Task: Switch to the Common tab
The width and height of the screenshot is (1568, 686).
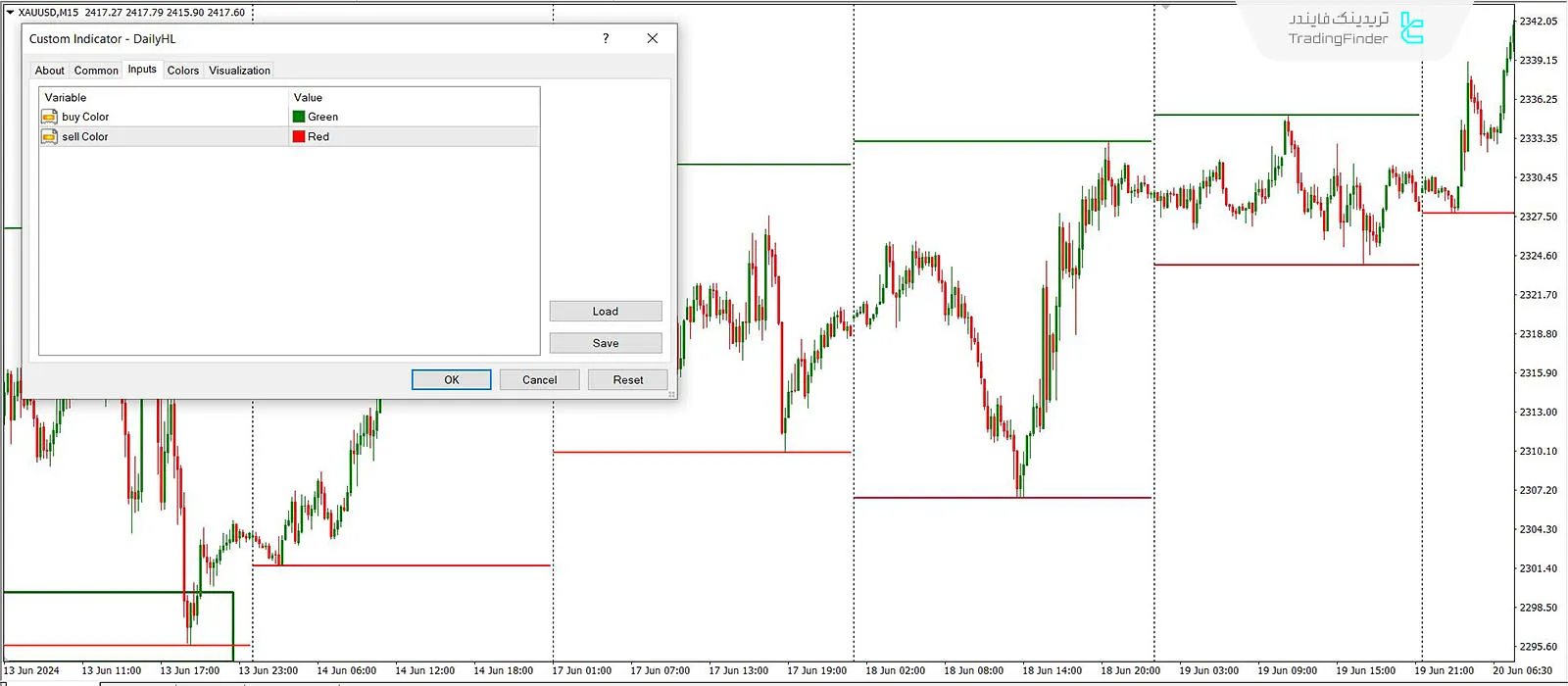Action: click(96, 71)
